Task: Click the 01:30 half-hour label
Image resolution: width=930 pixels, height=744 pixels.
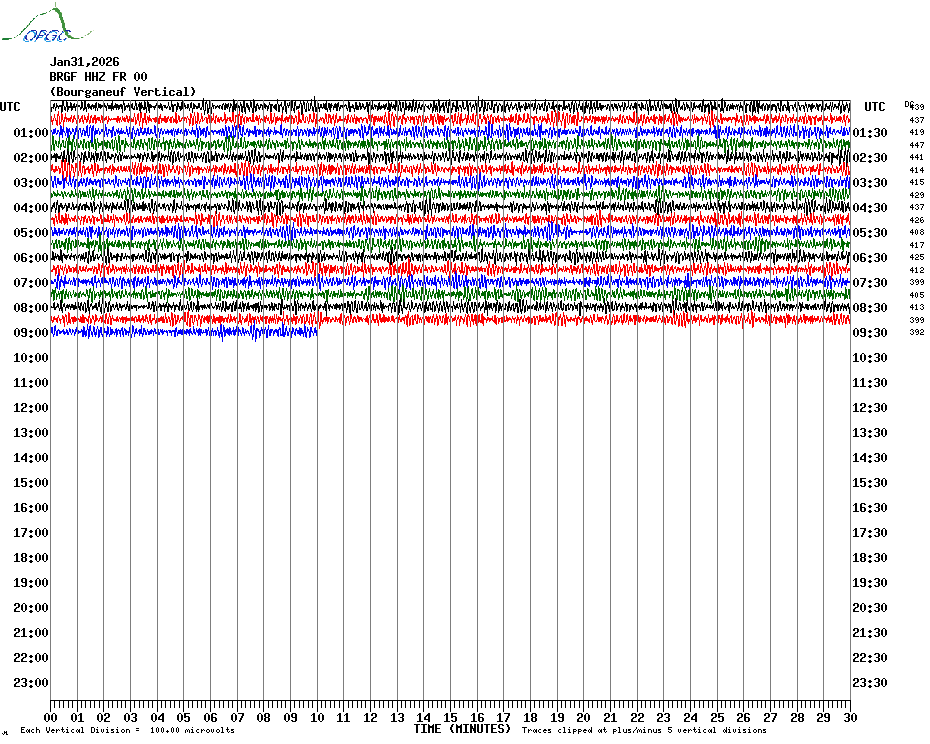Action: click(870, 133)
